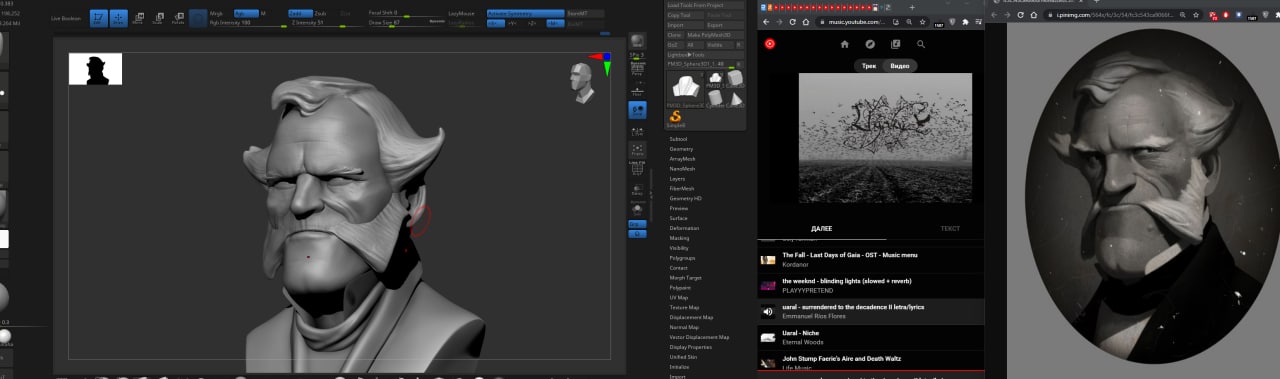
Task: Click the Import button in Tool palette
Action: pyautogui.click(x=684, y=25)
